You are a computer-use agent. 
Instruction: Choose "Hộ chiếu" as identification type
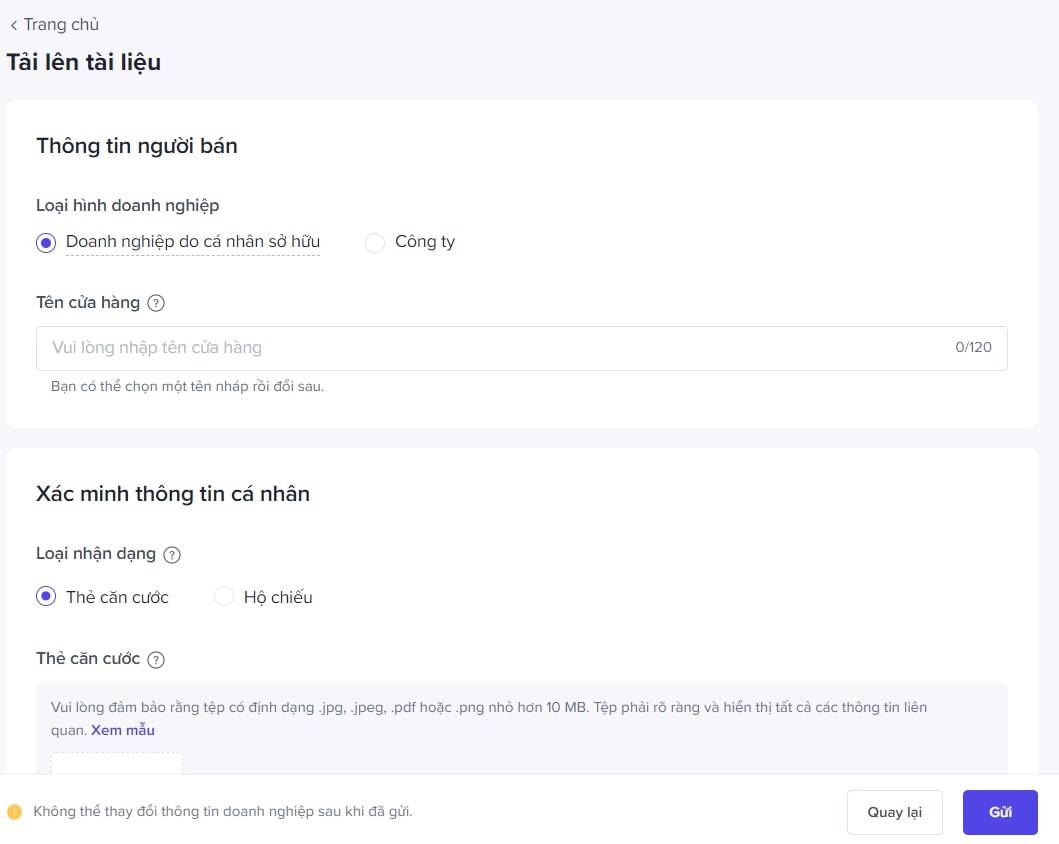click(x=224, y=596)
